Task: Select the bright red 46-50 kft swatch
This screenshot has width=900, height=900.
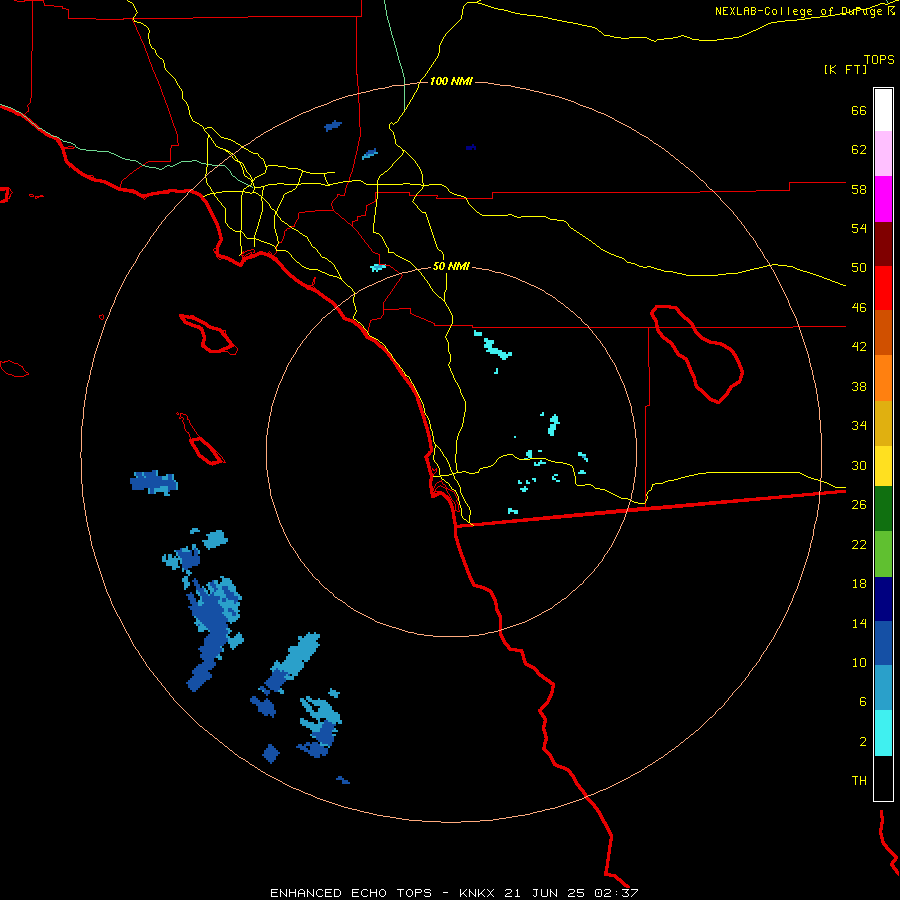Action: [883, 288]
